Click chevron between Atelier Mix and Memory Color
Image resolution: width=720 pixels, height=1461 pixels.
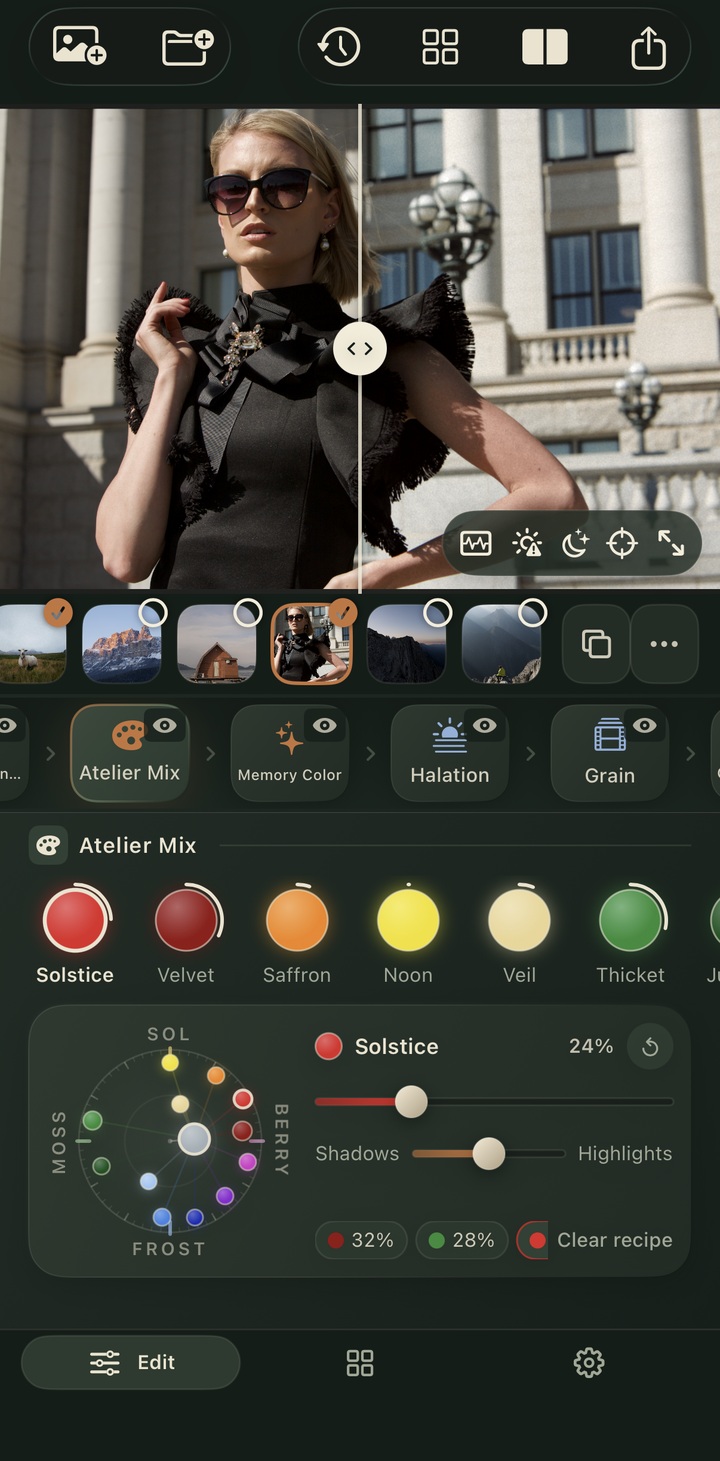(x=210, y=753)
